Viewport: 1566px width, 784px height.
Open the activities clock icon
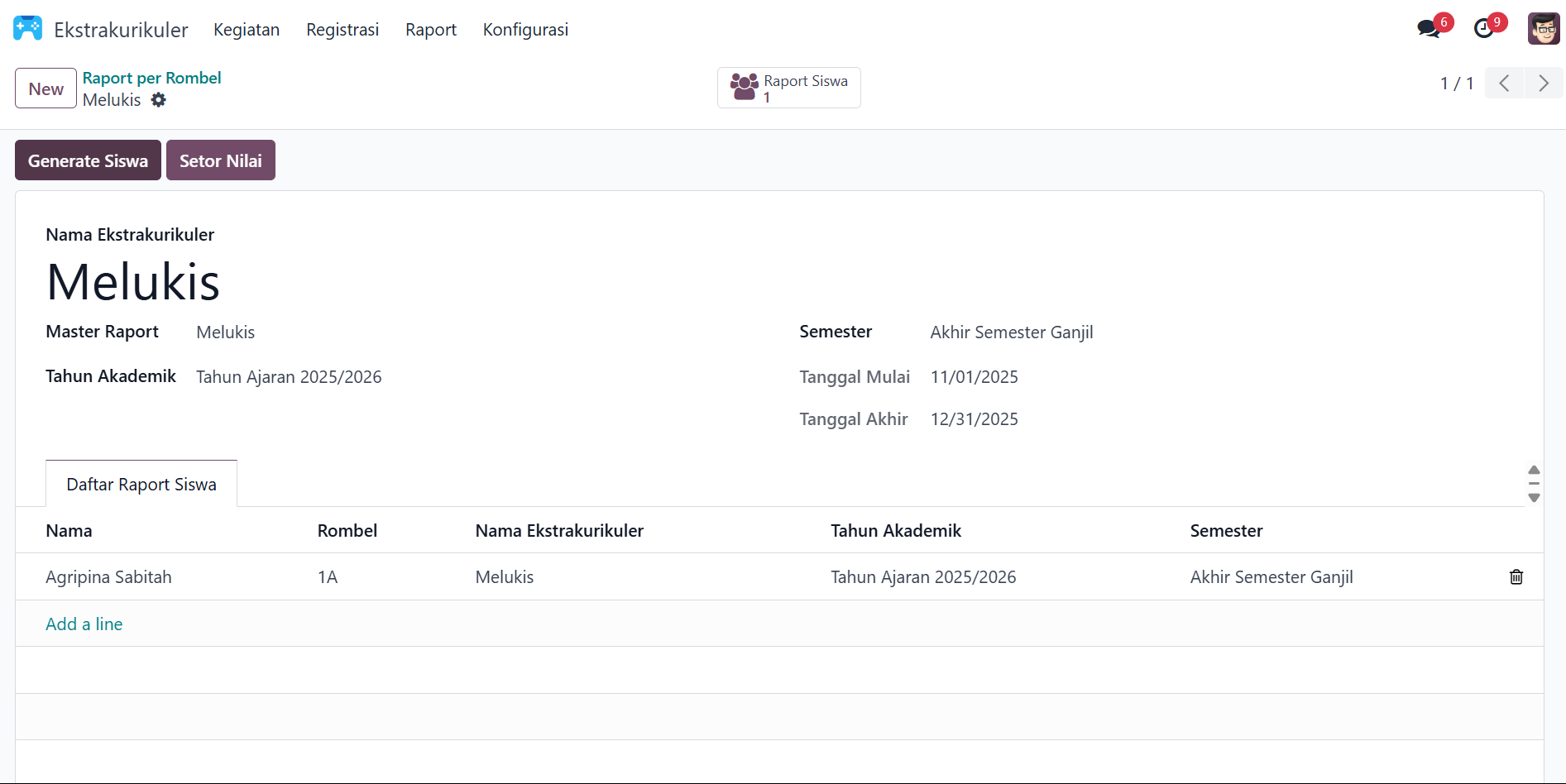pyautogui.click(x=1485, y=29)
